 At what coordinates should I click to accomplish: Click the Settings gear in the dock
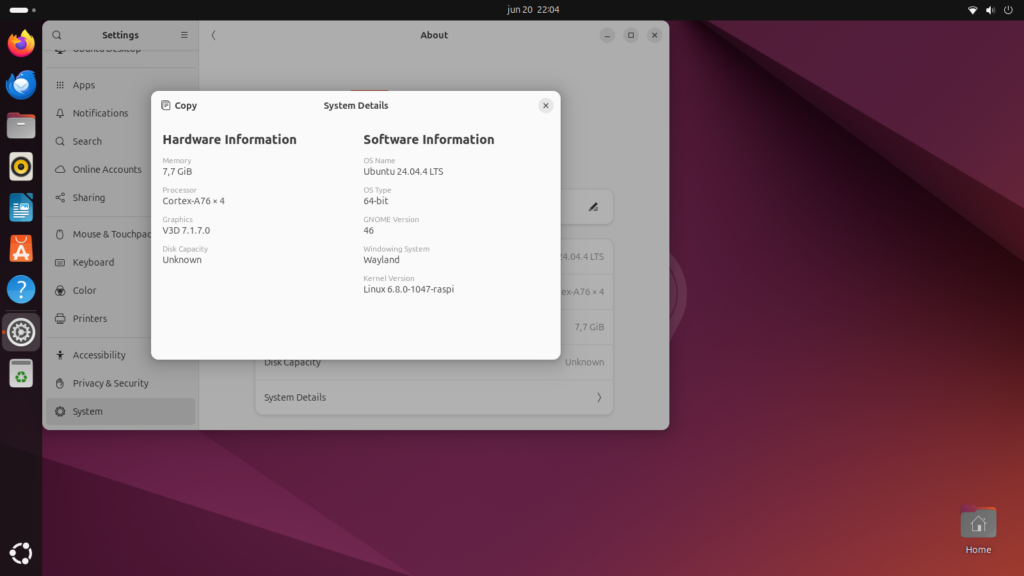[21, 332]
